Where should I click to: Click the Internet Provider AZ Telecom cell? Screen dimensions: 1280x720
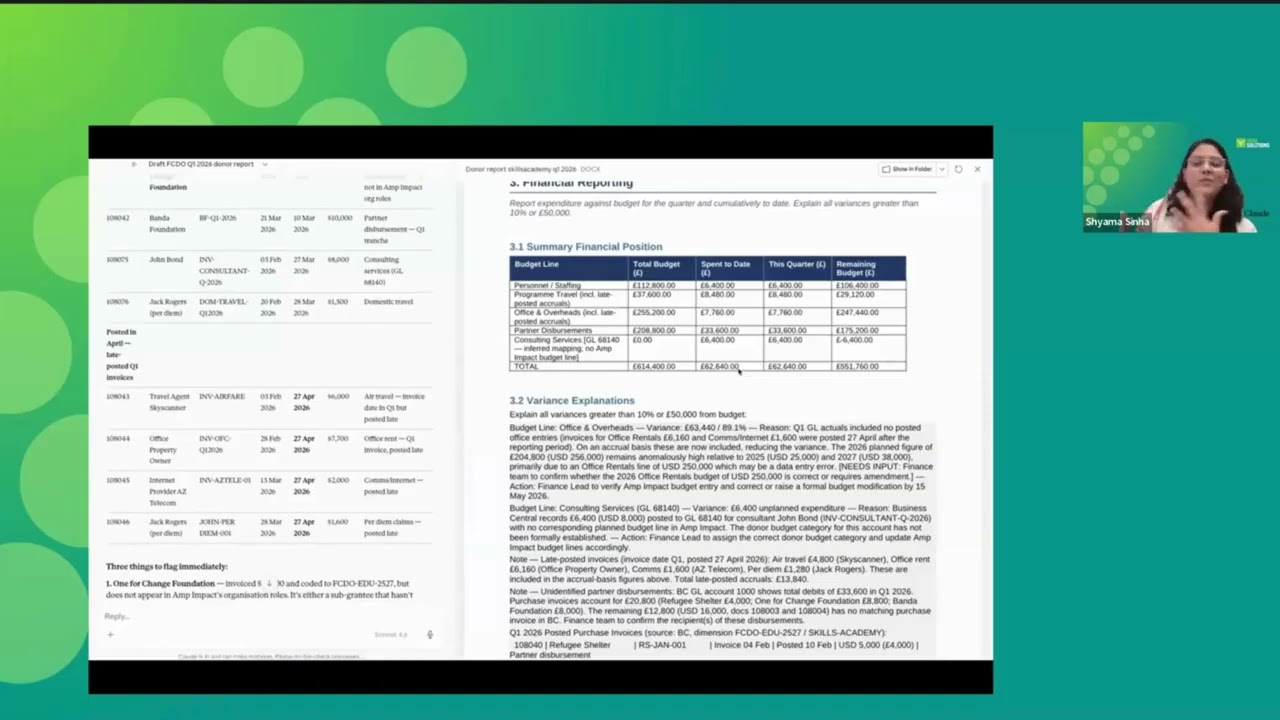point(168,491)
